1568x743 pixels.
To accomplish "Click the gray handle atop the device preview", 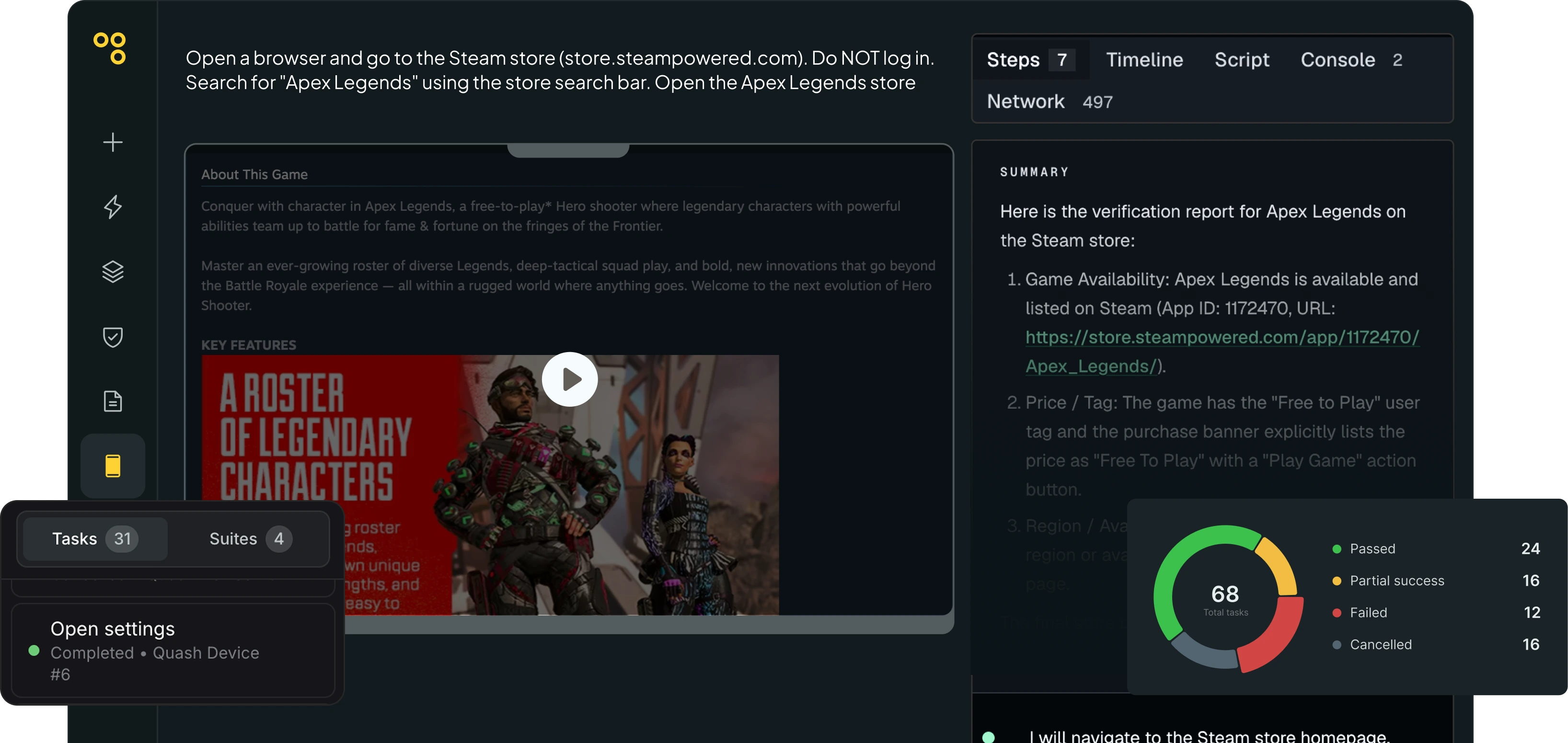I will pyautogui.click(x=568, y=151).
